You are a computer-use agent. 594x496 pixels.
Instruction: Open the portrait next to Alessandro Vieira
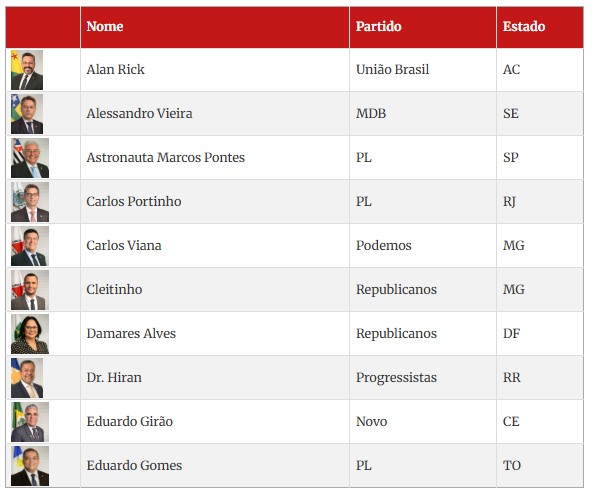click(x=27, y=114)
